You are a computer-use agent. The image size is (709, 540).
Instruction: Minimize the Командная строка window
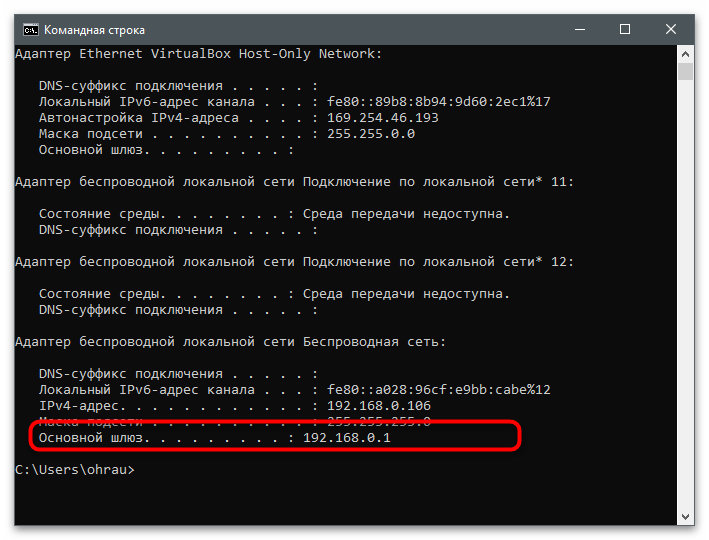point(580,29)
